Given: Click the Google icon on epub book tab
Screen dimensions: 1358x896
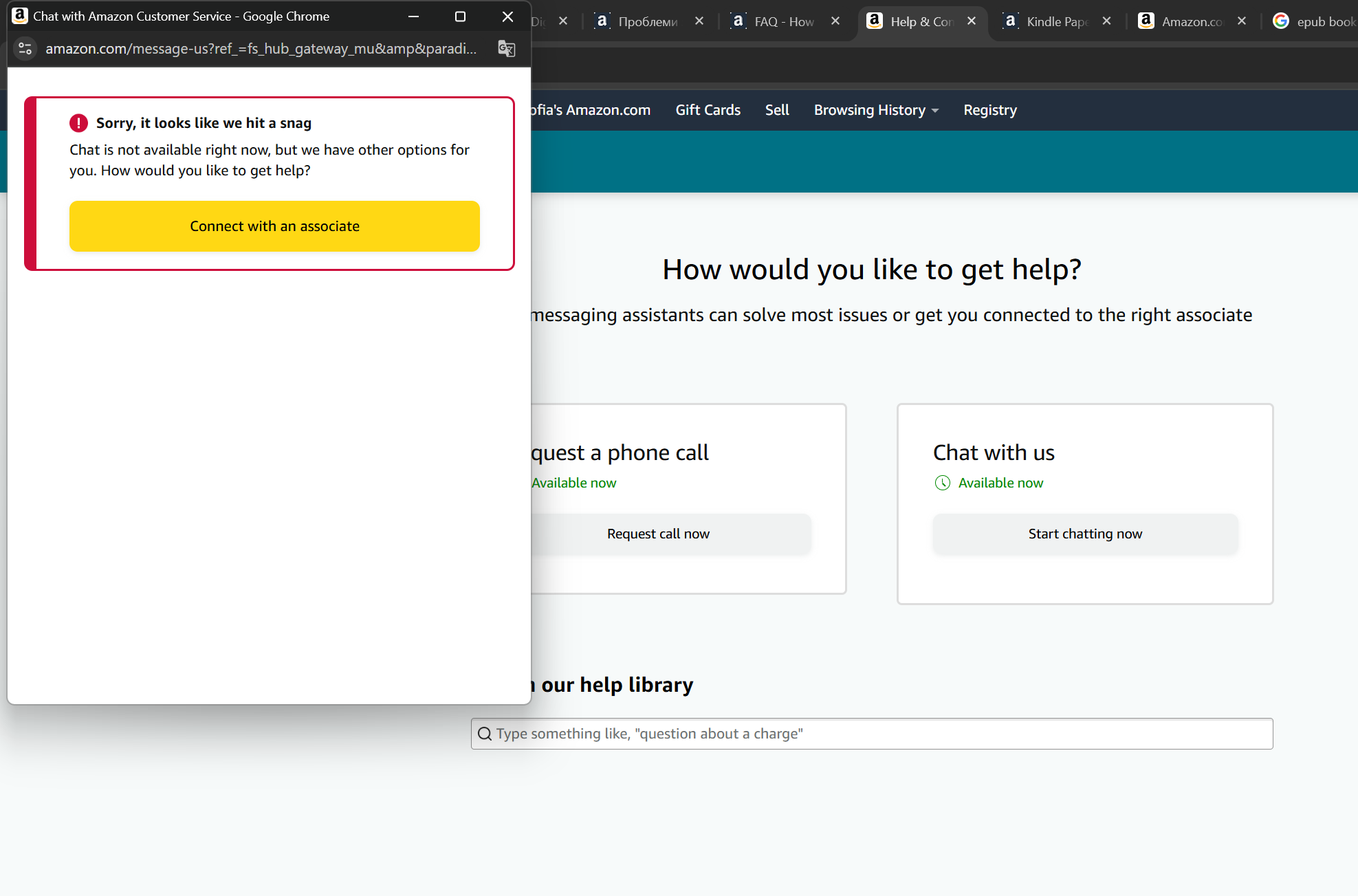Looking at the screenshot, I should tap(1280, 21).
